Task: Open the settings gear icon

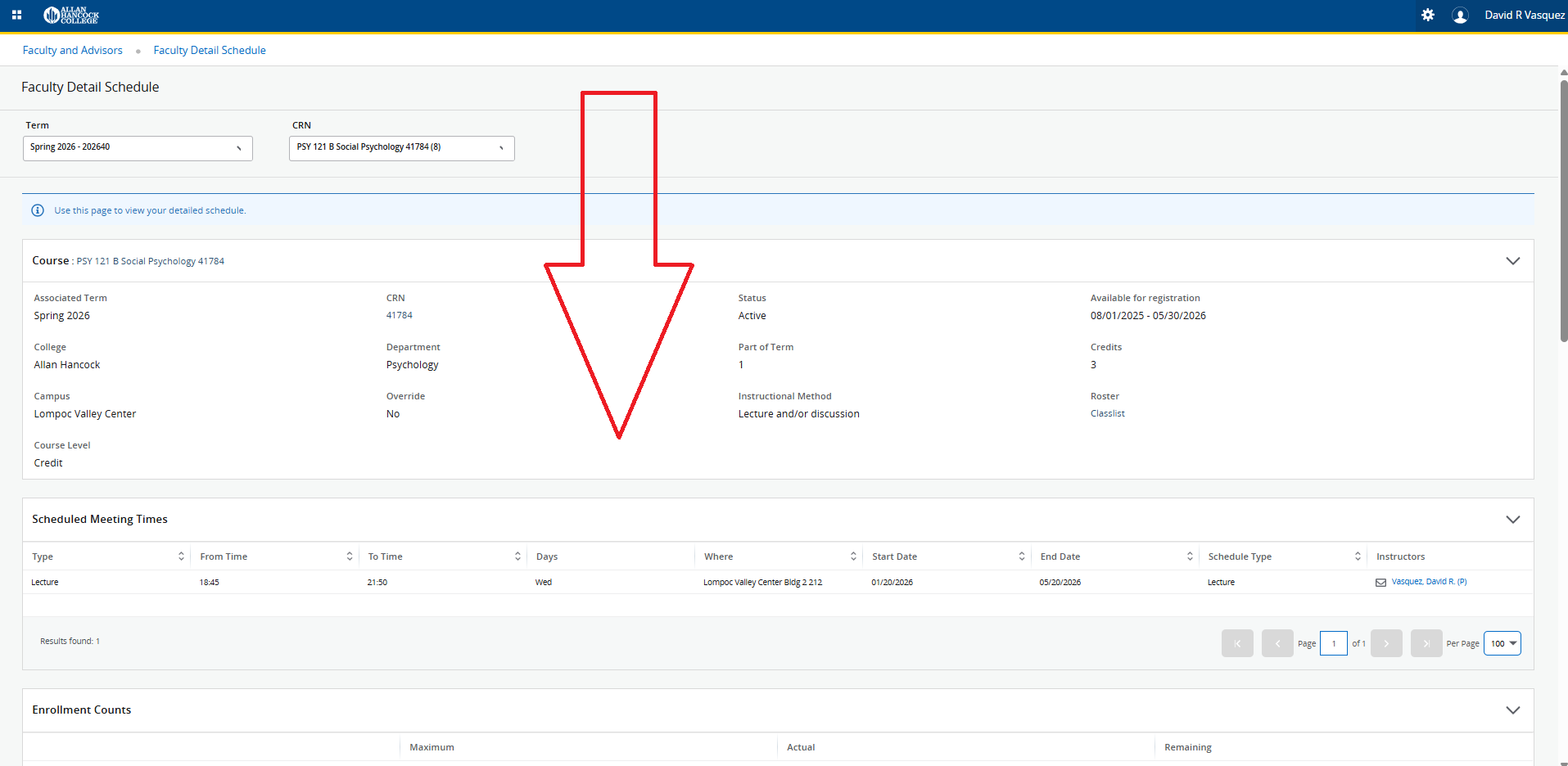Action: (x=1427, y=15)
